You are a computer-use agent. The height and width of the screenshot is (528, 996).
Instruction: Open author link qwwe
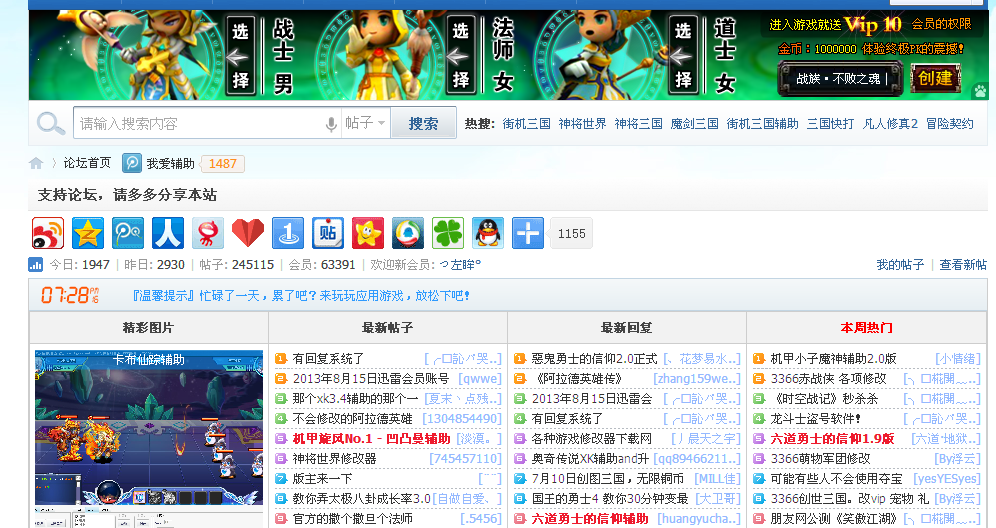[480, 379]
